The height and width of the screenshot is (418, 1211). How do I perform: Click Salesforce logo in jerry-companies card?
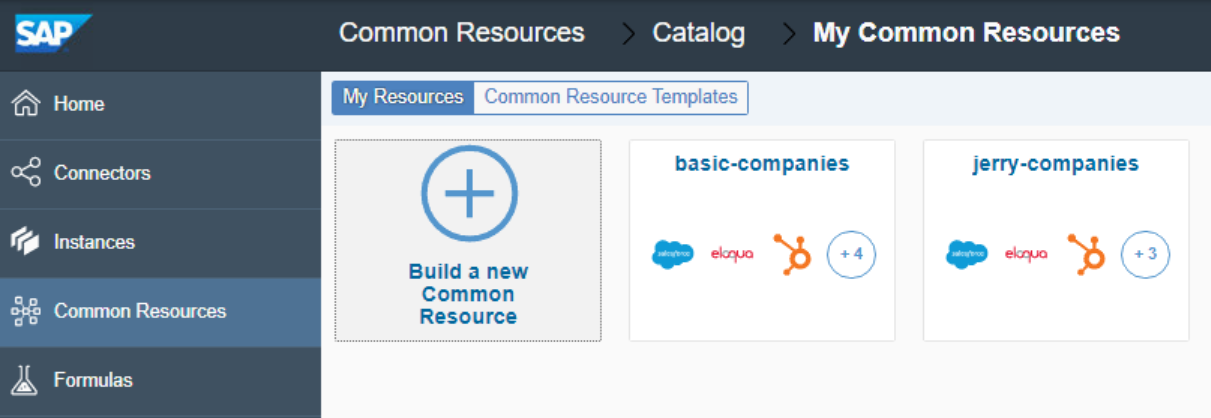pyautogui.click(x=966, y=254)
